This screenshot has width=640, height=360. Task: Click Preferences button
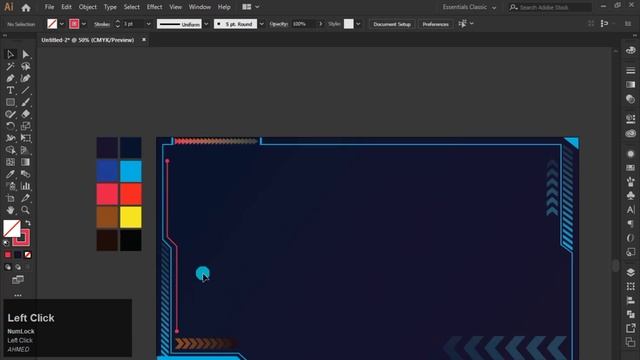[x=436, y=24]
